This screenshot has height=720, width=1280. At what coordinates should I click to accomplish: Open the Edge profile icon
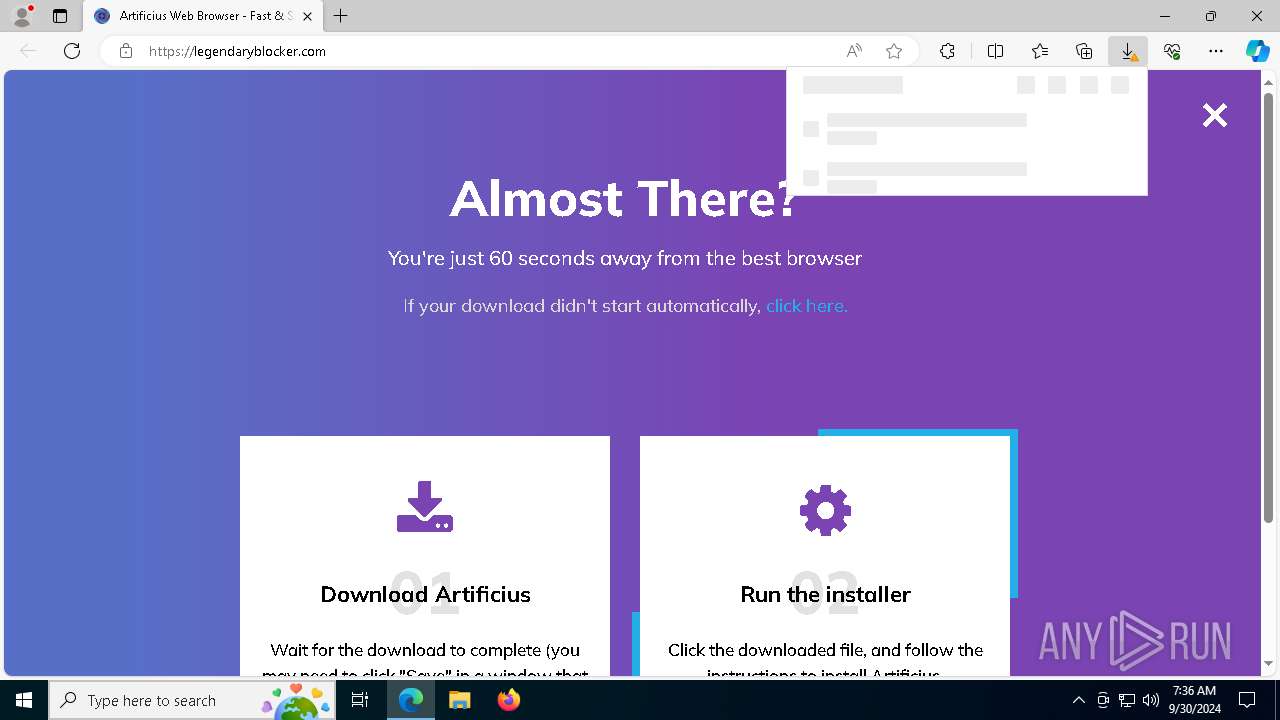pyautogui.click(x=22, y=16)
